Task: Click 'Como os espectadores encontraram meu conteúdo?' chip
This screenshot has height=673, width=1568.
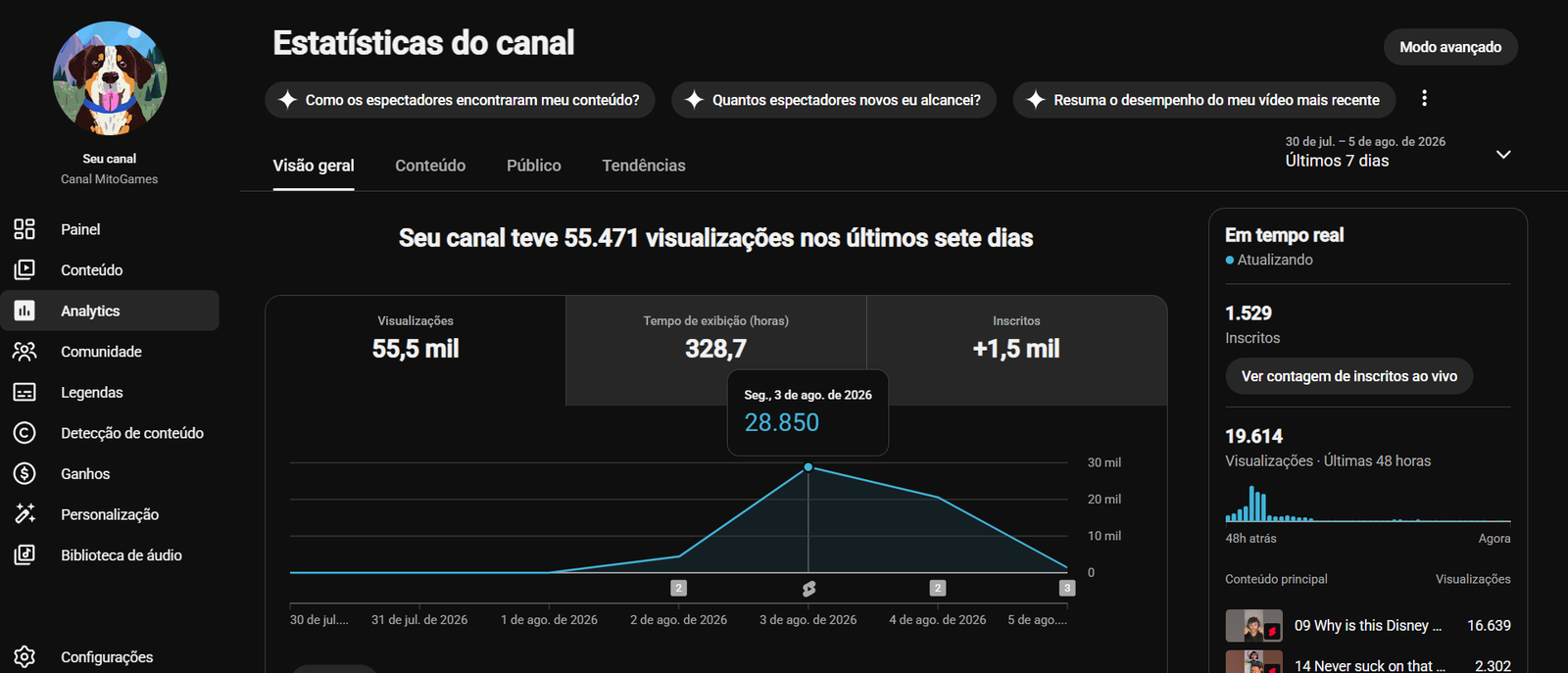Action: point(460,100)
